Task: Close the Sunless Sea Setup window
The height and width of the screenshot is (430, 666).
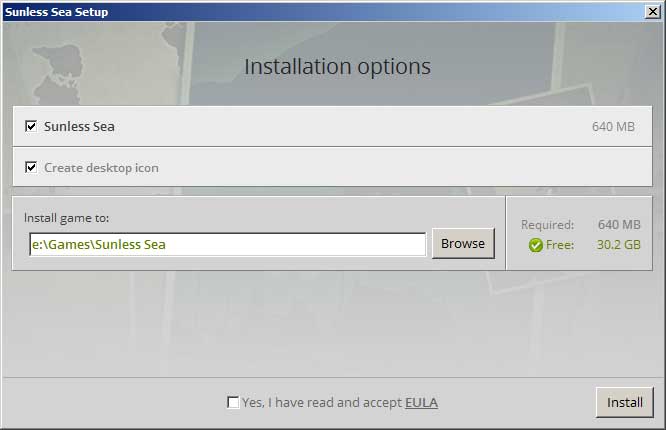Action: [652, 11]
